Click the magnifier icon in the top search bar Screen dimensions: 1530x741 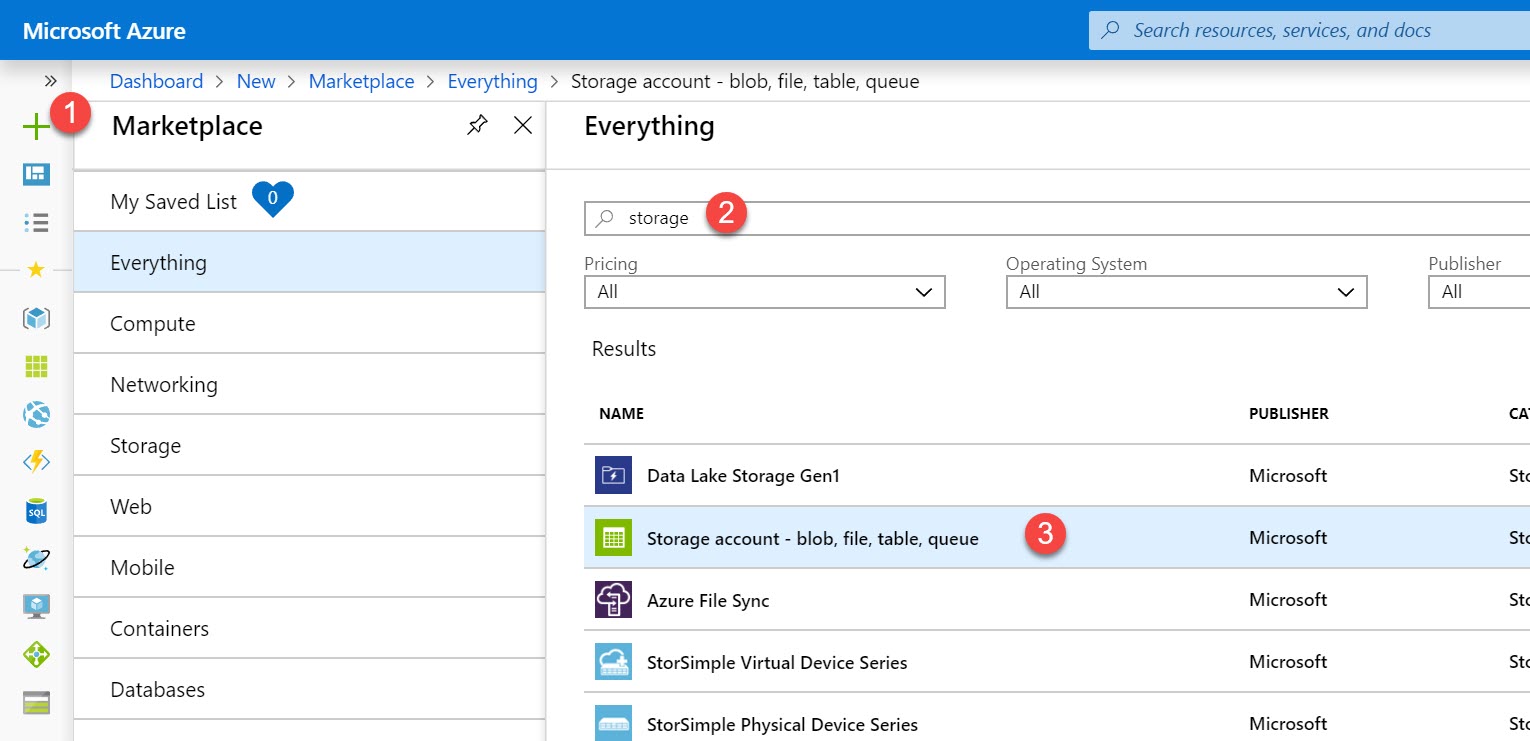click(1110, 30)
